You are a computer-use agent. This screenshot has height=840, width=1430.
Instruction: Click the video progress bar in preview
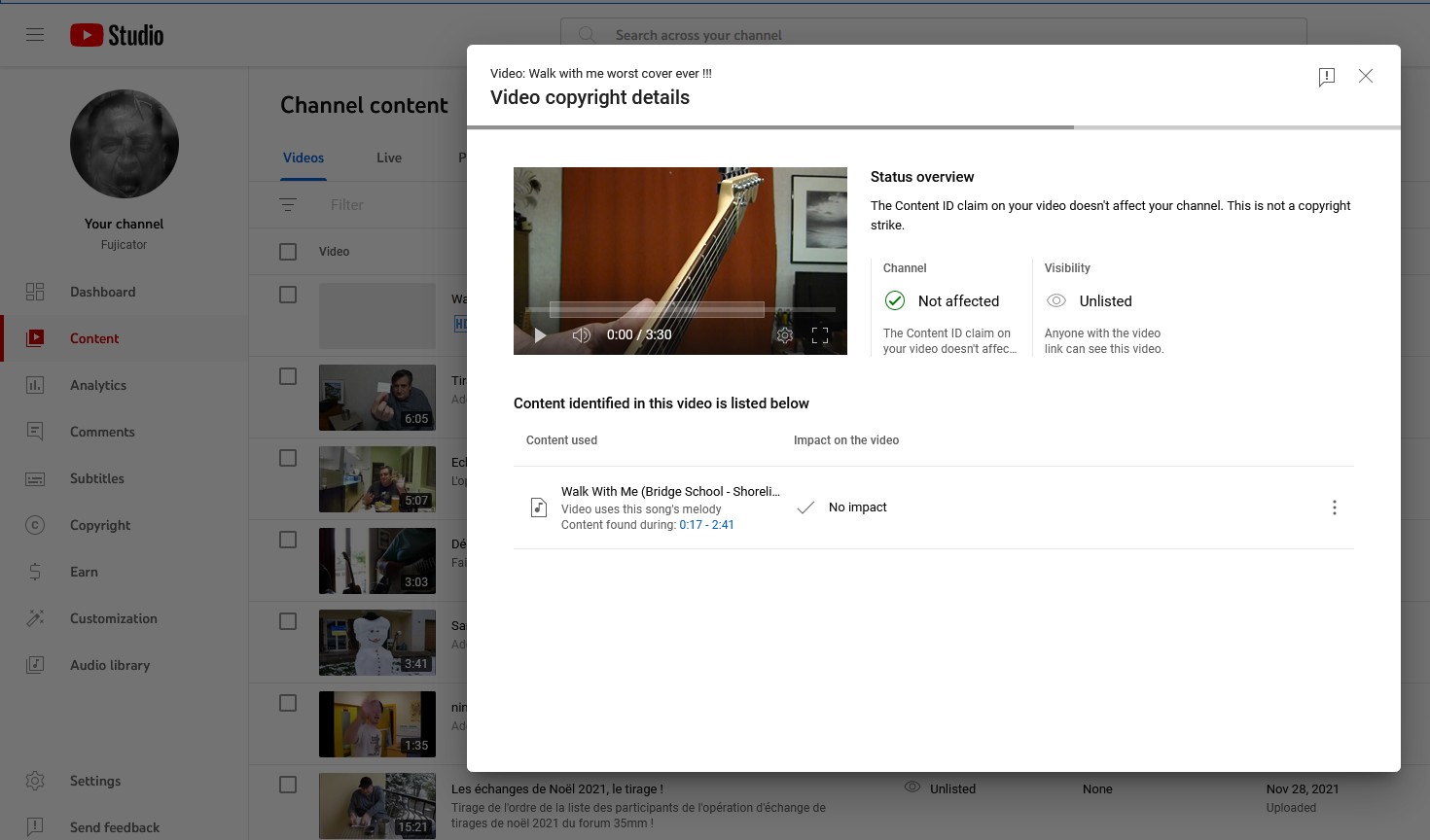coord(679,310)
